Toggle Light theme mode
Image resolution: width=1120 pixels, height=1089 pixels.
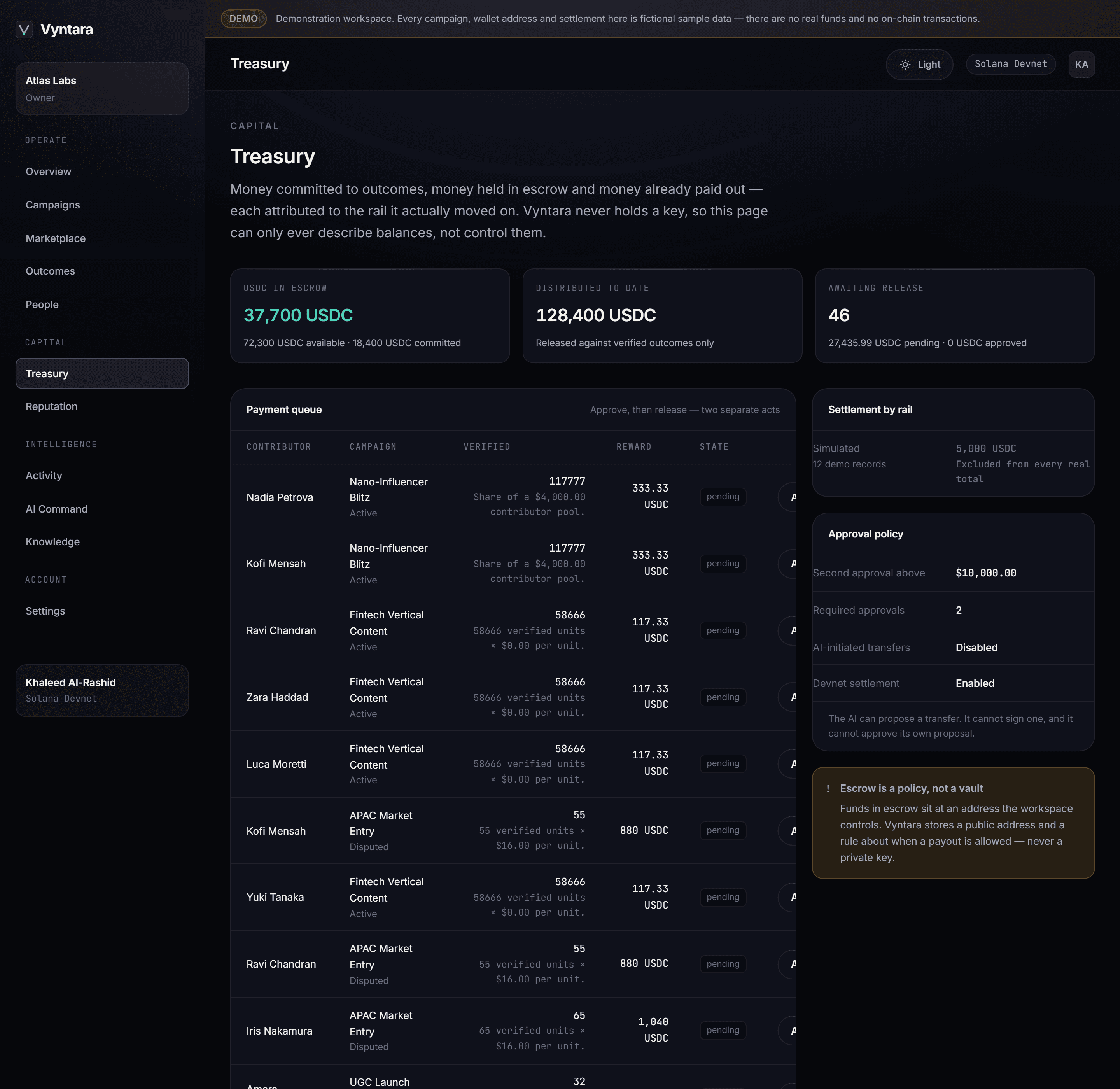pos(919,65)
